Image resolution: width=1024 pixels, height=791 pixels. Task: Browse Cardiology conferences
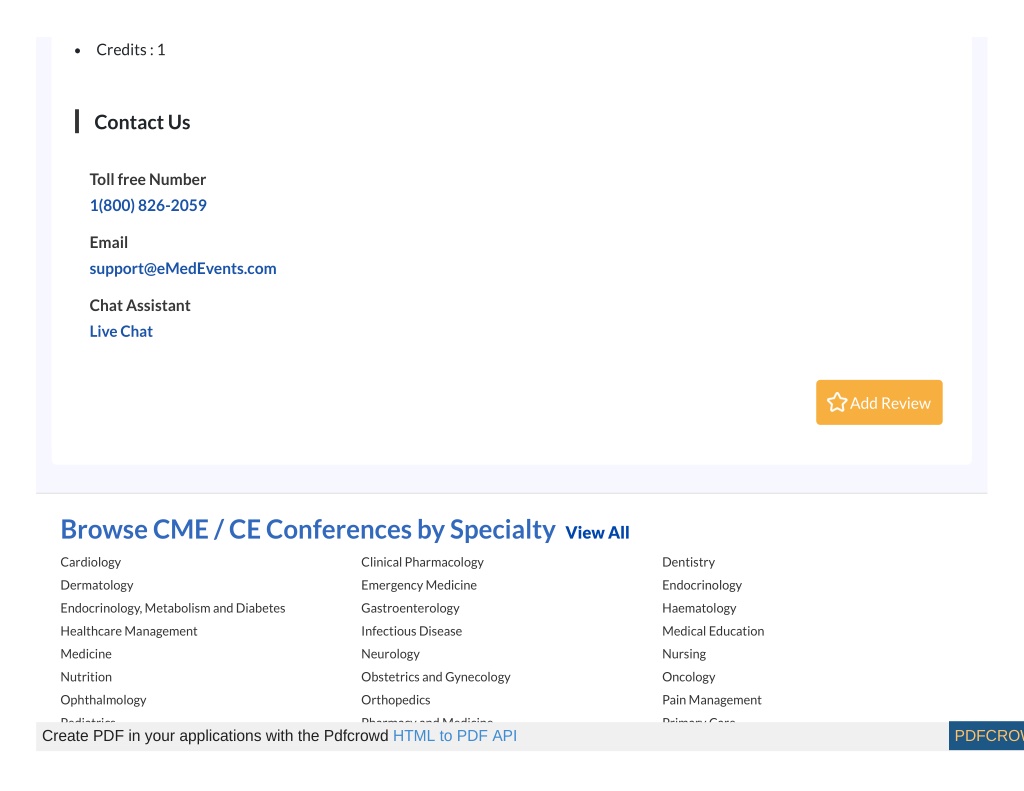(91, 562)
